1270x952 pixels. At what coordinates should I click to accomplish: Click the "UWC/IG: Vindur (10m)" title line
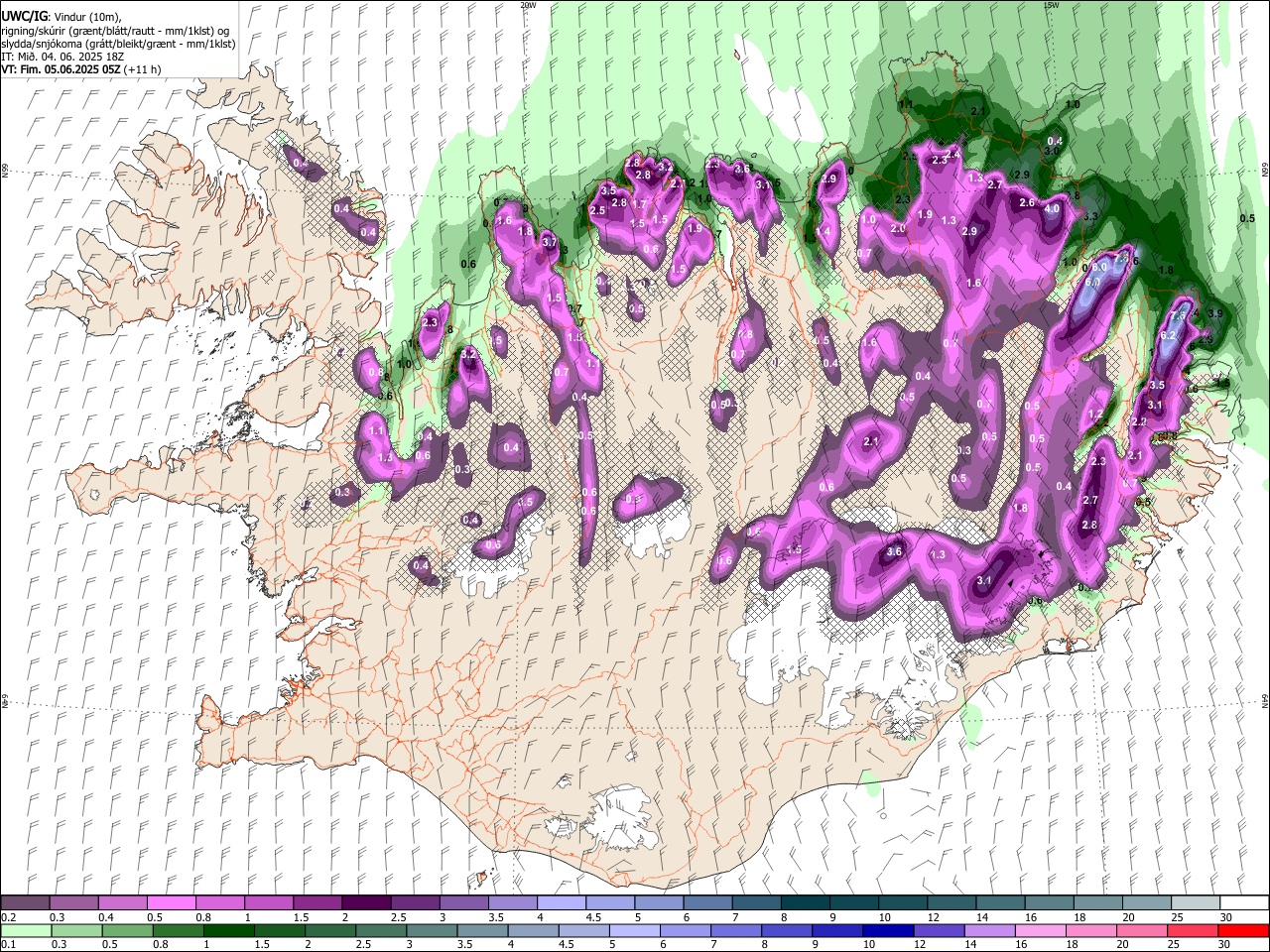pyautogui.click(x=62, y=16)
